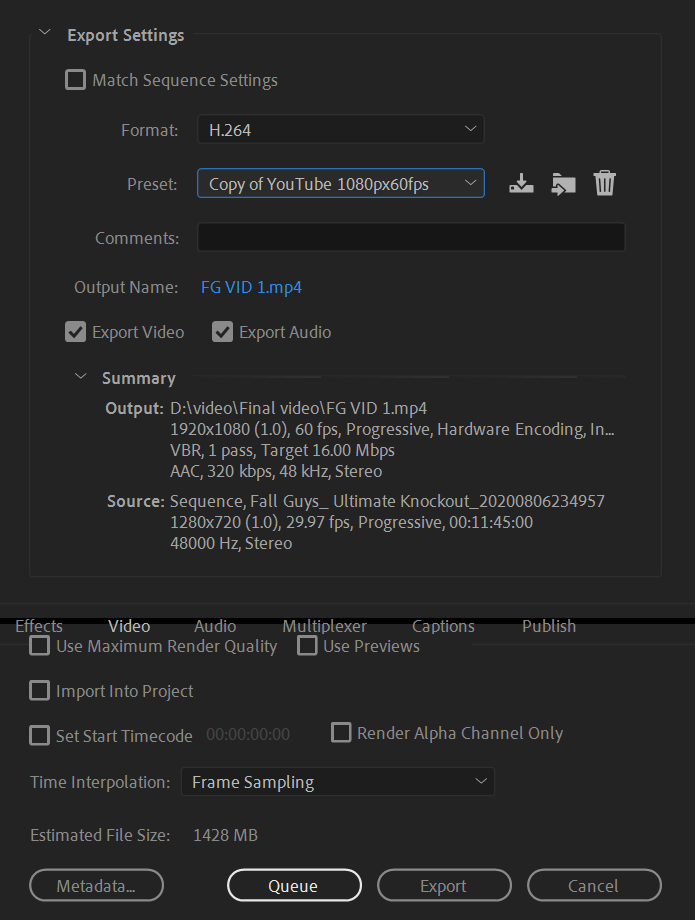The image size is (695, 920).
Task: Collapse the Summary section
Action: (x=80, y=377)
